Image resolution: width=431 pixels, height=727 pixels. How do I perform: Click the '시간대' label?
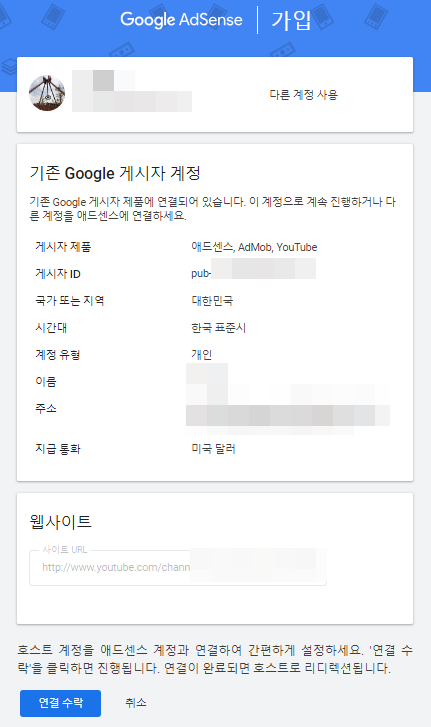51,327
